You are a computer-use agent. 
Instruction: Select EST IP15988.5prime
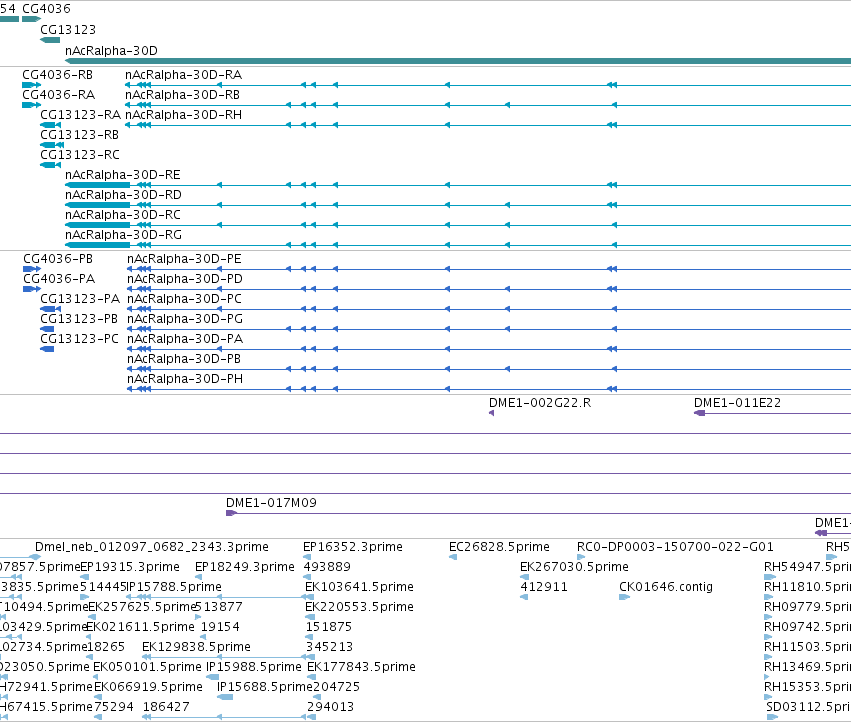coord(253,667)
